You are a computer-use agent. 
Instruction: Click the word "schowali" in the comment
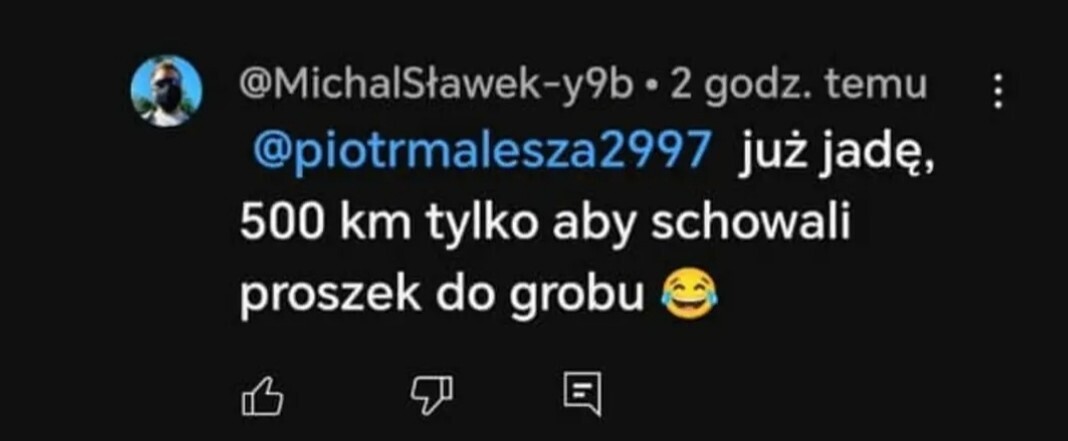point(751,222)
